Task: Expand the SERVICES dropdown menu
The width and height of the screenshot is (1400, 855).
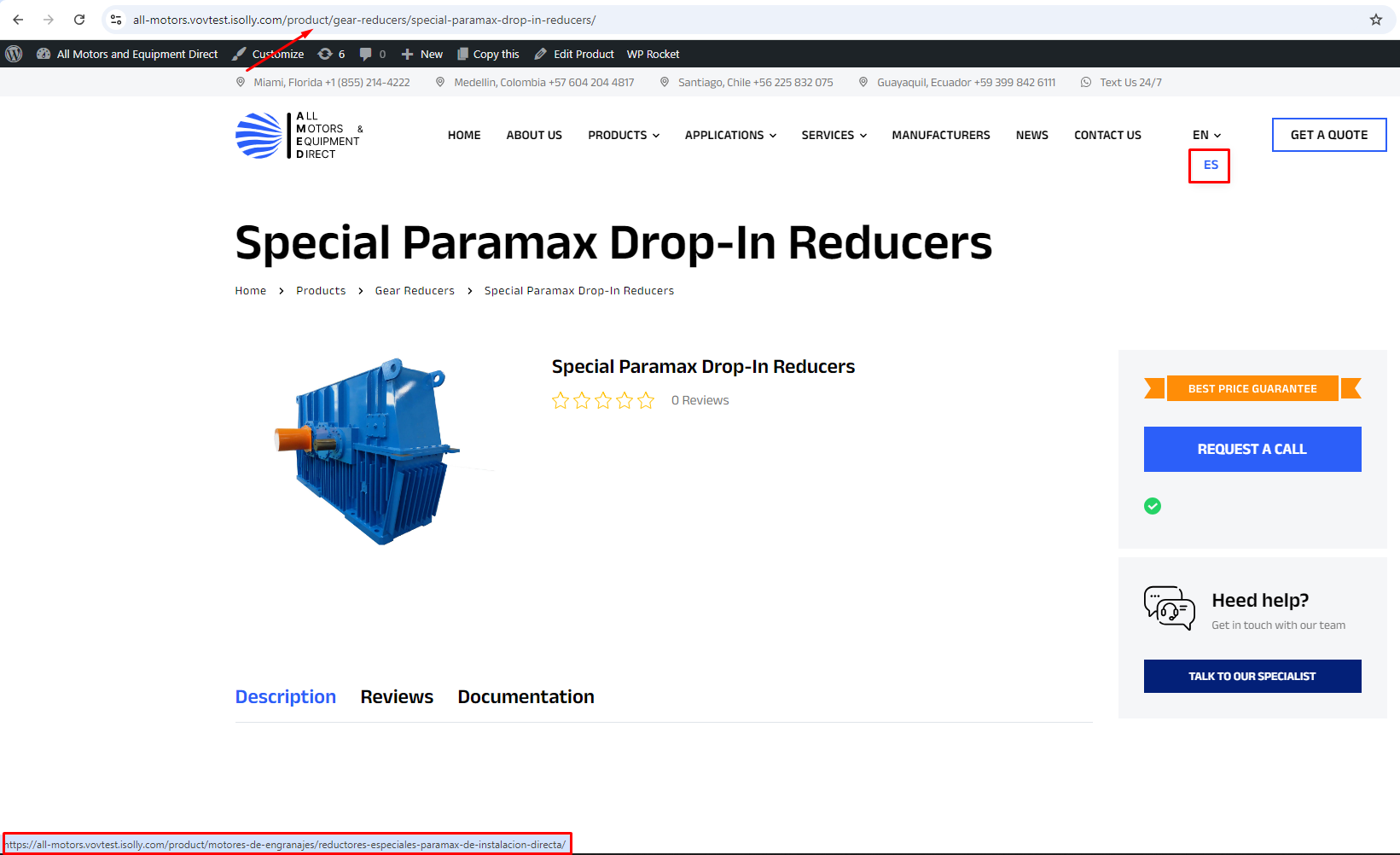Action: pos(834,135)
